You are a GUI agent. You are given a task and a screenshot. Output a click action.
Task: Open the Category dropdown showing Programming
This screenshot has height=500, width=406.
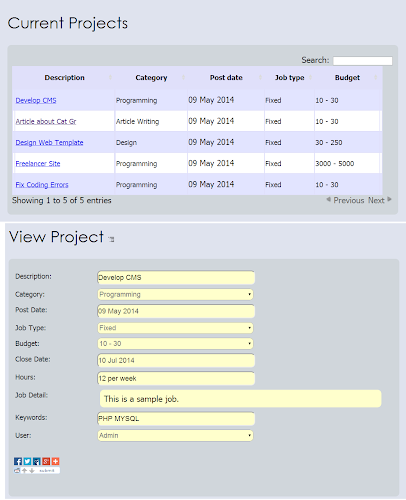coord(175,294)
